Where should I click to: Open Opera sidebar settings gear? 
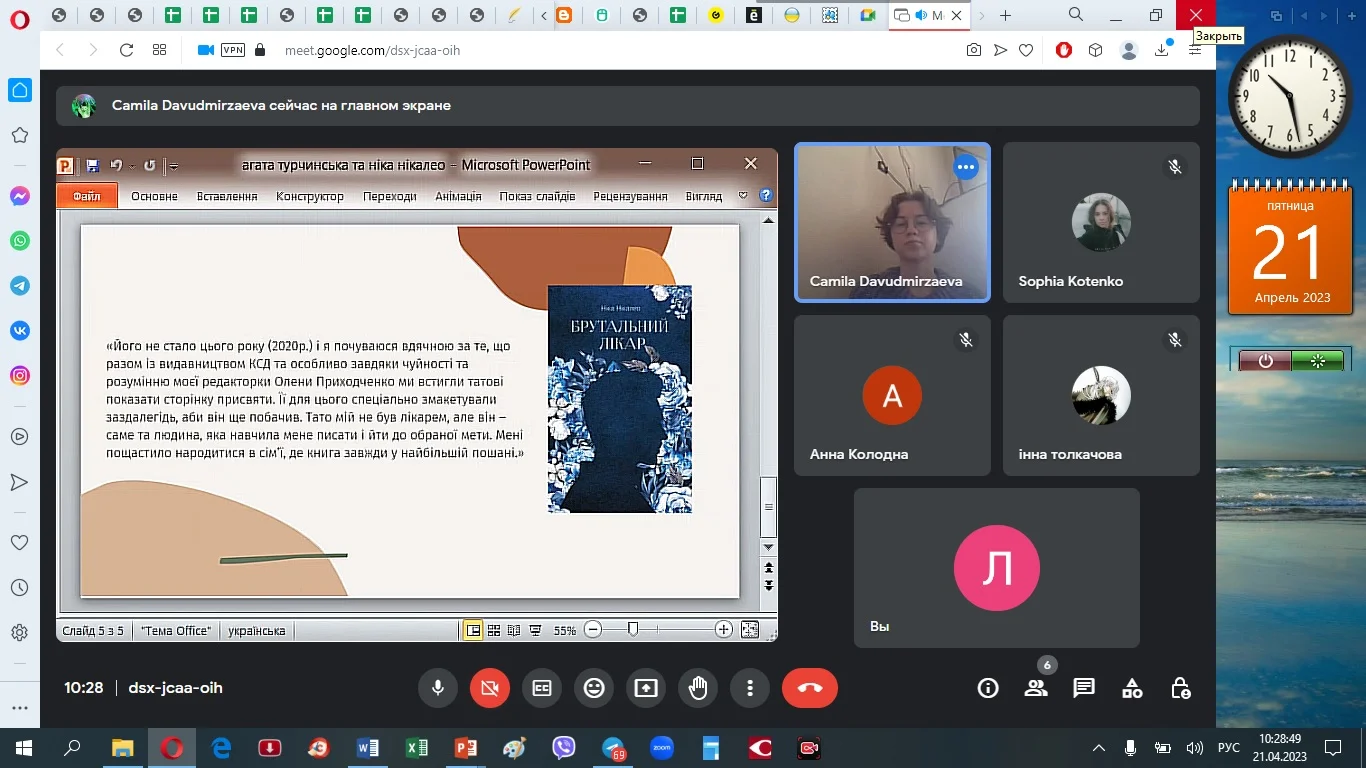(19, 633)
